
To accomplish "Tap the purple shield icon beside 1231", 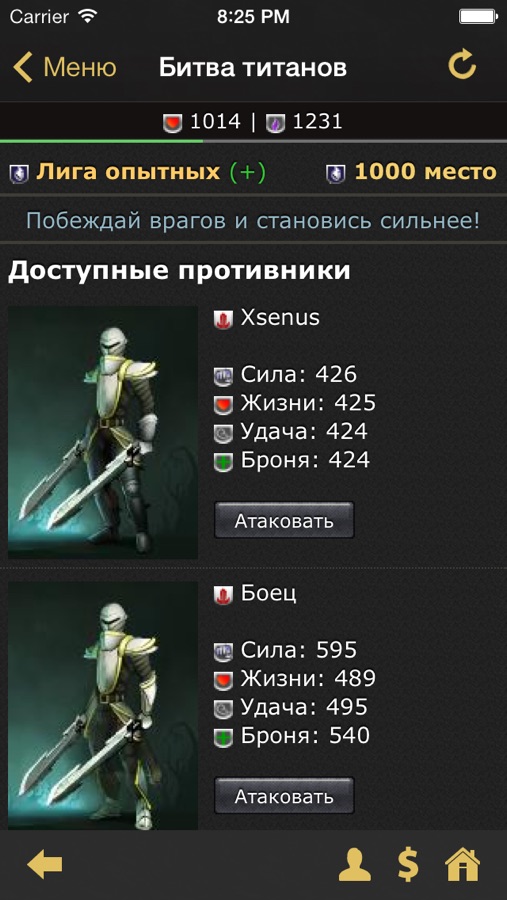I will pos(275,123).
